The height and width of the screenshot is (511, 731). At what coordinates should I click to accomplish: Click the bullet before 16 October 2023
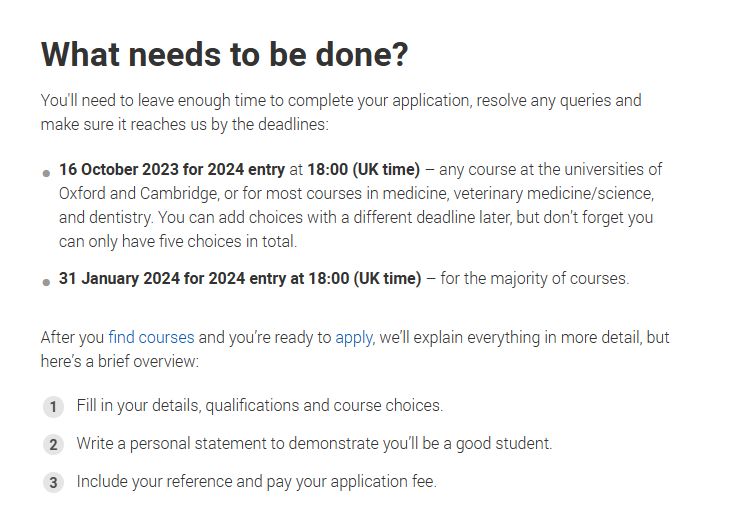click(46, 173)
